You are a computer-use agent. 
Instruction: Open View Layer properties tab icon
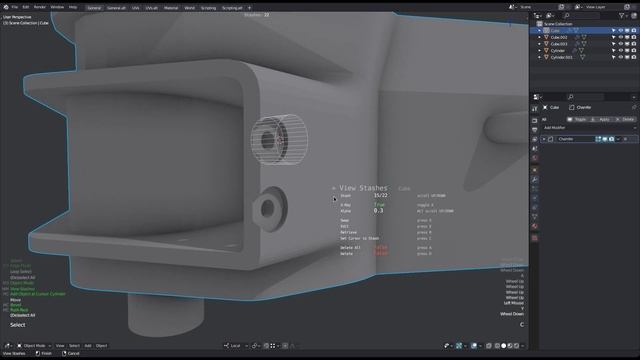[535, 139]
